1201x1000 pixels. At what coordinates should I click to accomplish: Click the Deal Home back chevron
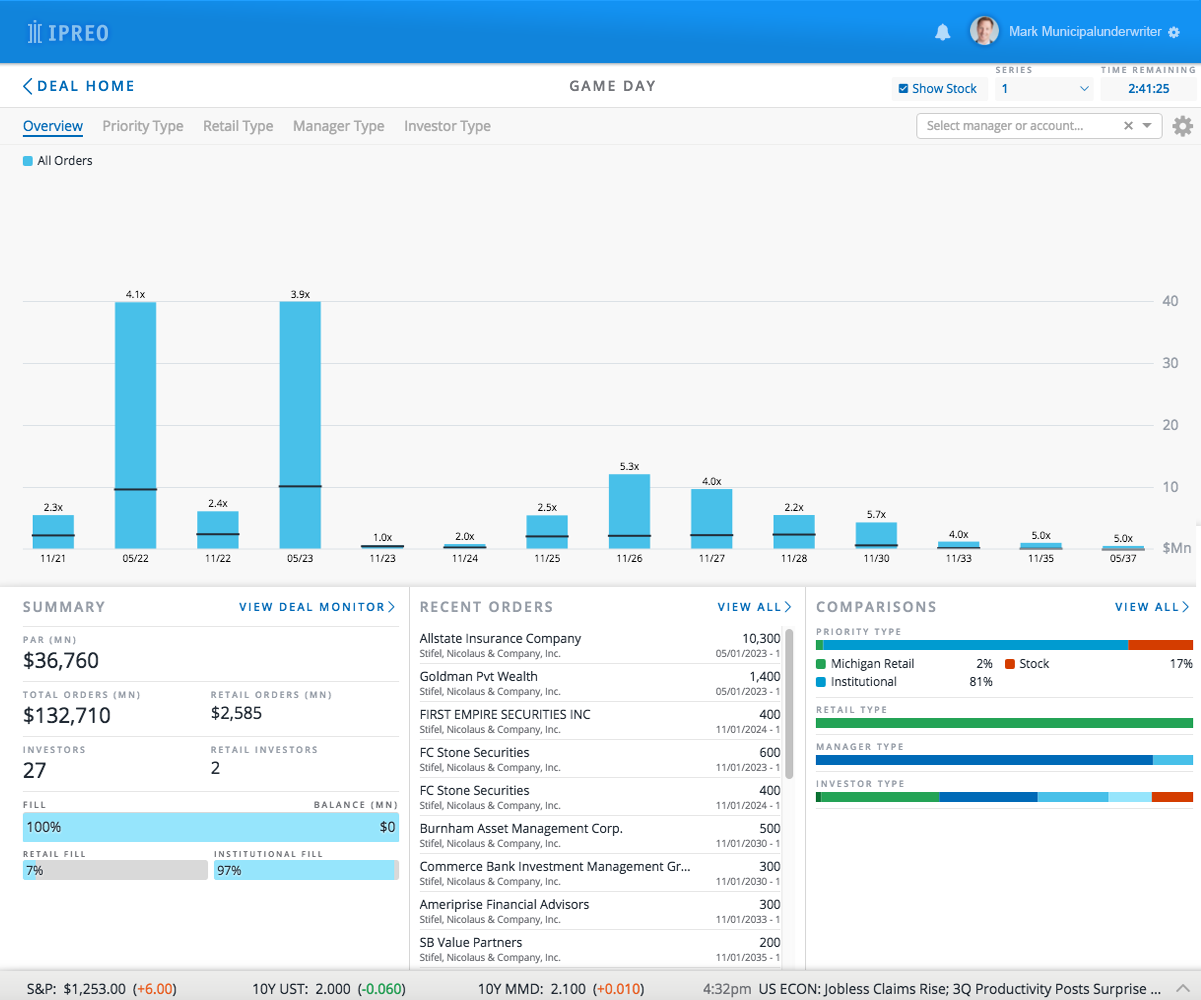pyautogui.click(x=28, y=87)
